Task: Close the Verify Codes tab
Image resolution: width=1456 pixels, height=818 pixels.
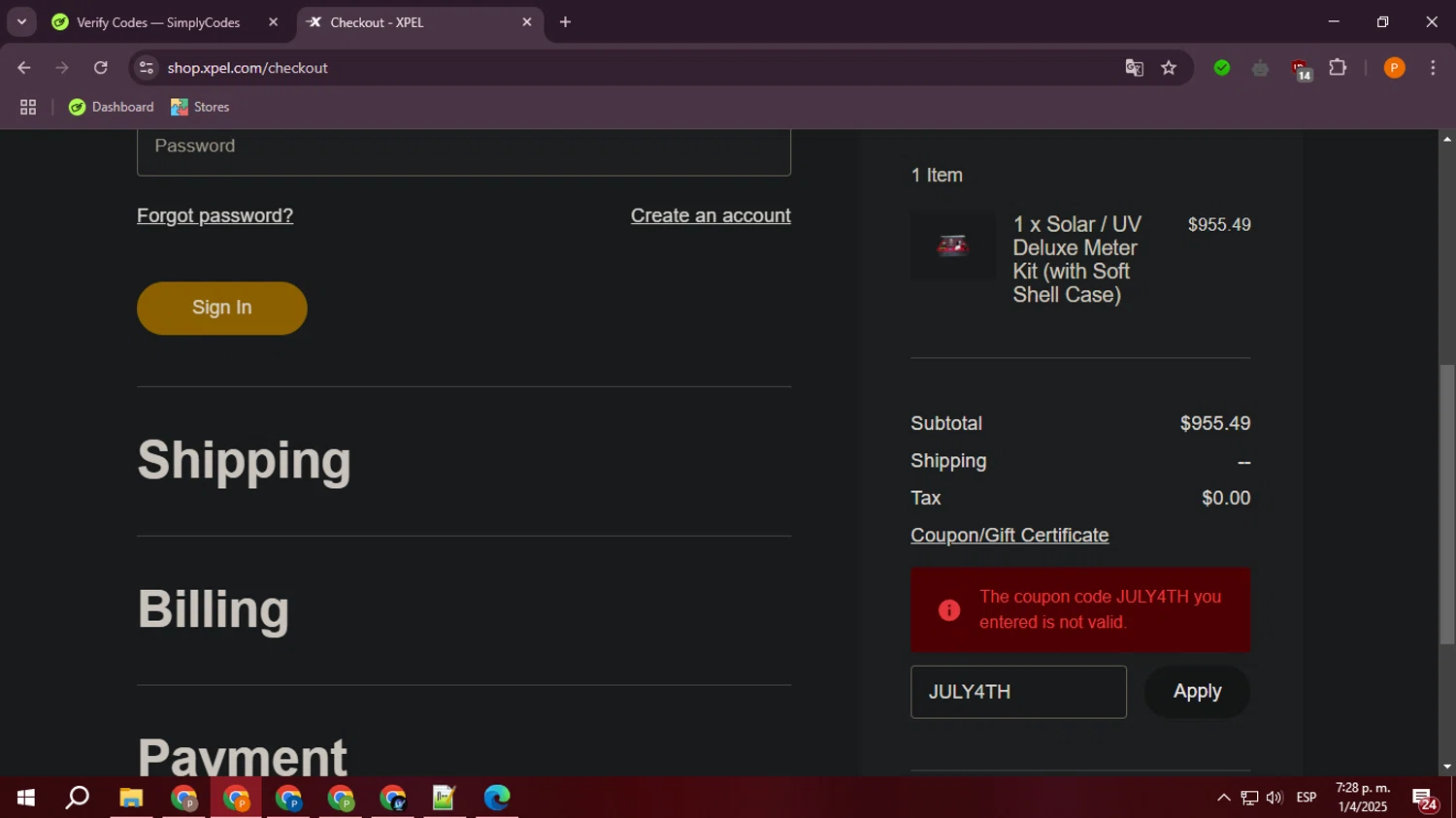Action: pyautogui.click(x=273, y=22)
